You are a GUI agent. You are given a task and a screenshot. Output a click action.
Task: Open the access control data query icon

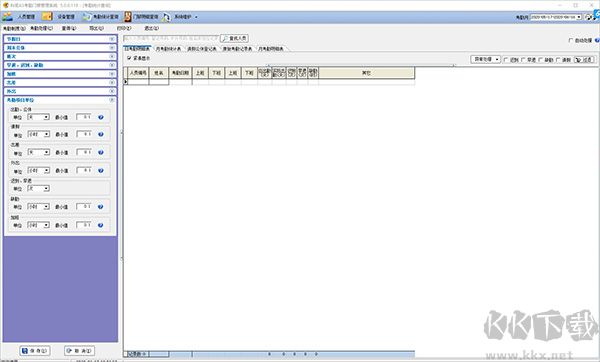(x=127, y=16)
